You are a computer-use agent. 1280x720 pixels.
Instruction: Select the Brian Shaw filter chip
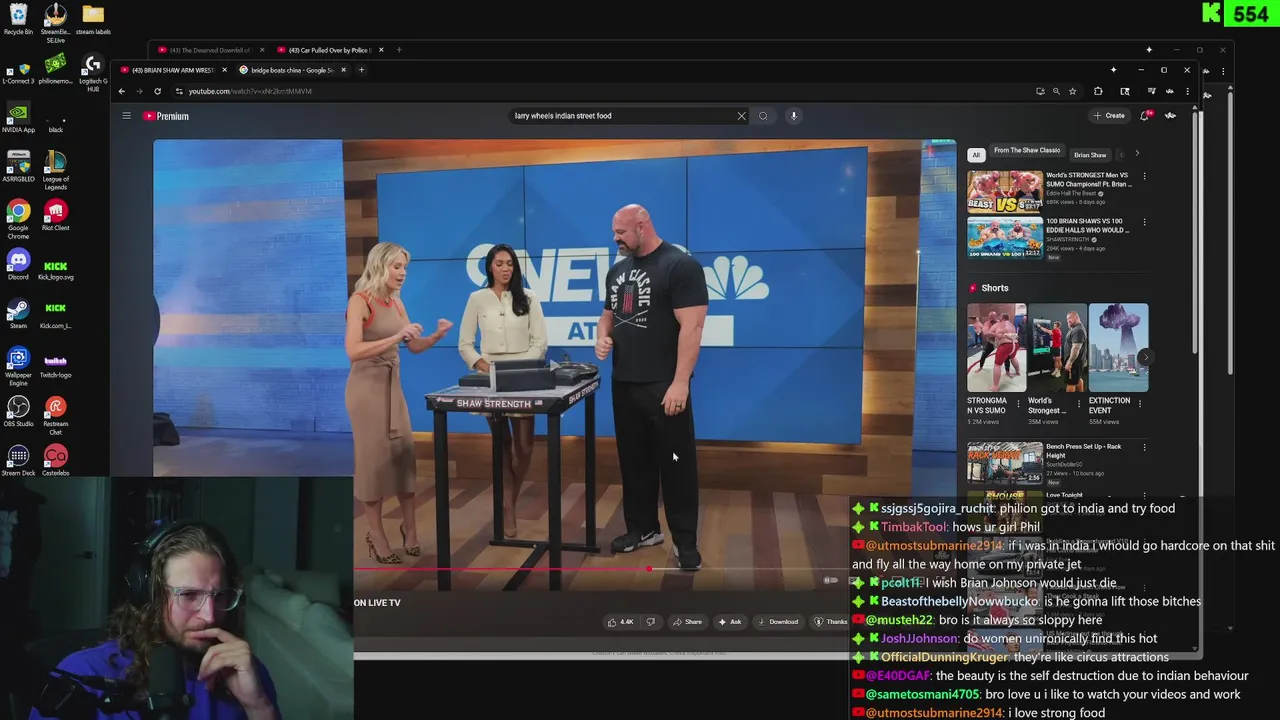tap(1090, 155)
